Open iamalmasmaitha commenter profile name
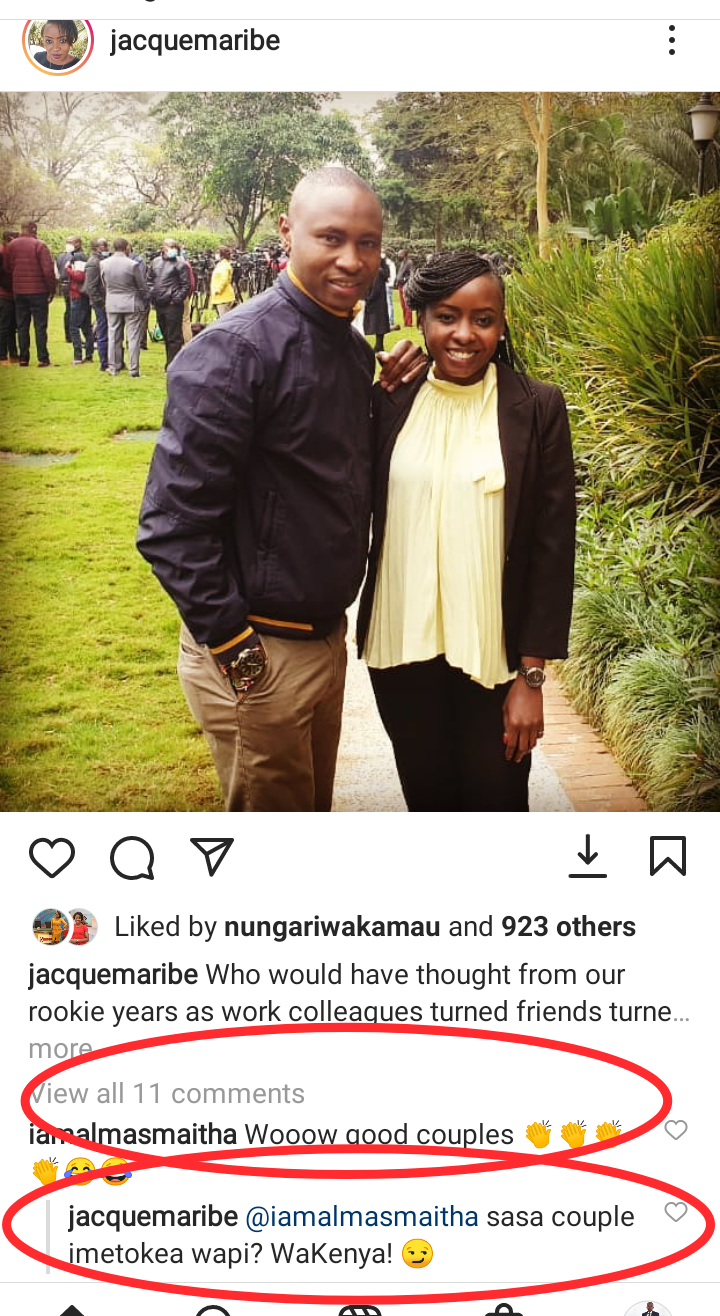Screen dimensions: 720x1316 click(x=133, y=1135)
